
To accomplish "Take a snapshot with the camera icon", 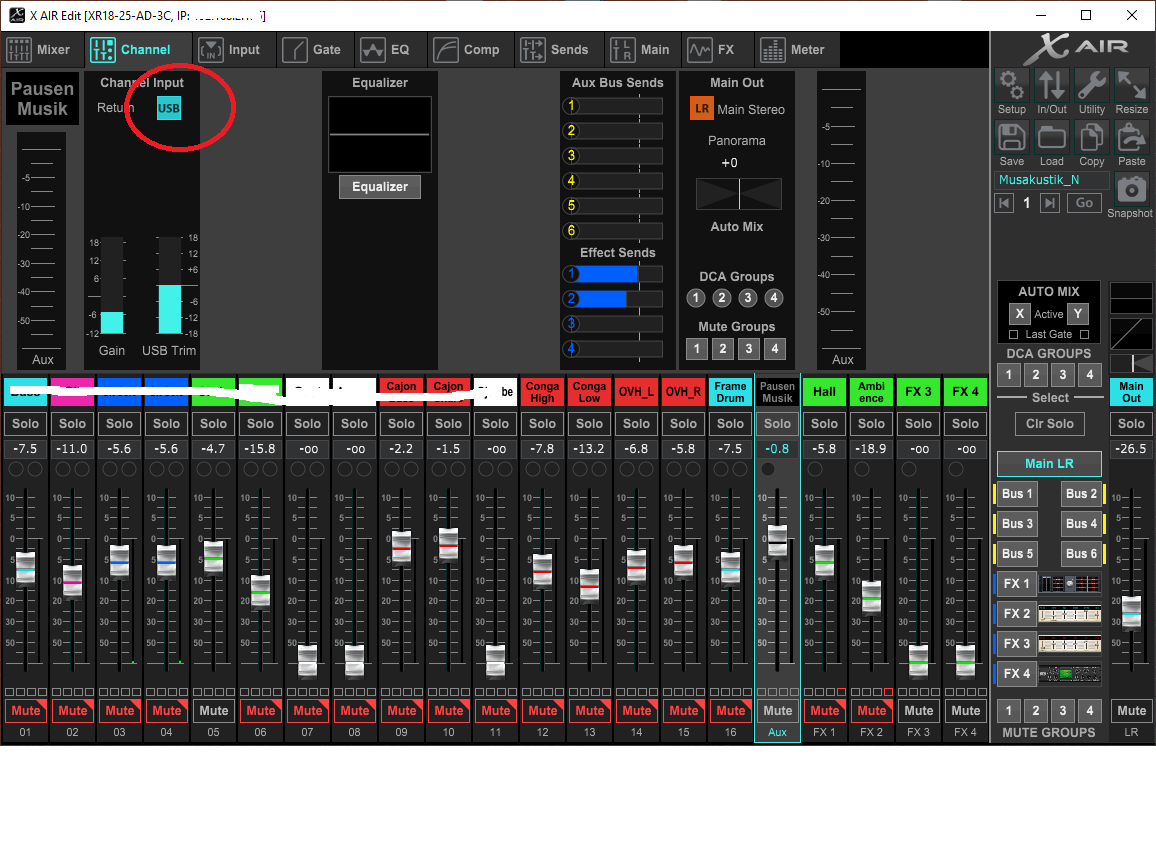I will (x=1131, y=189).
